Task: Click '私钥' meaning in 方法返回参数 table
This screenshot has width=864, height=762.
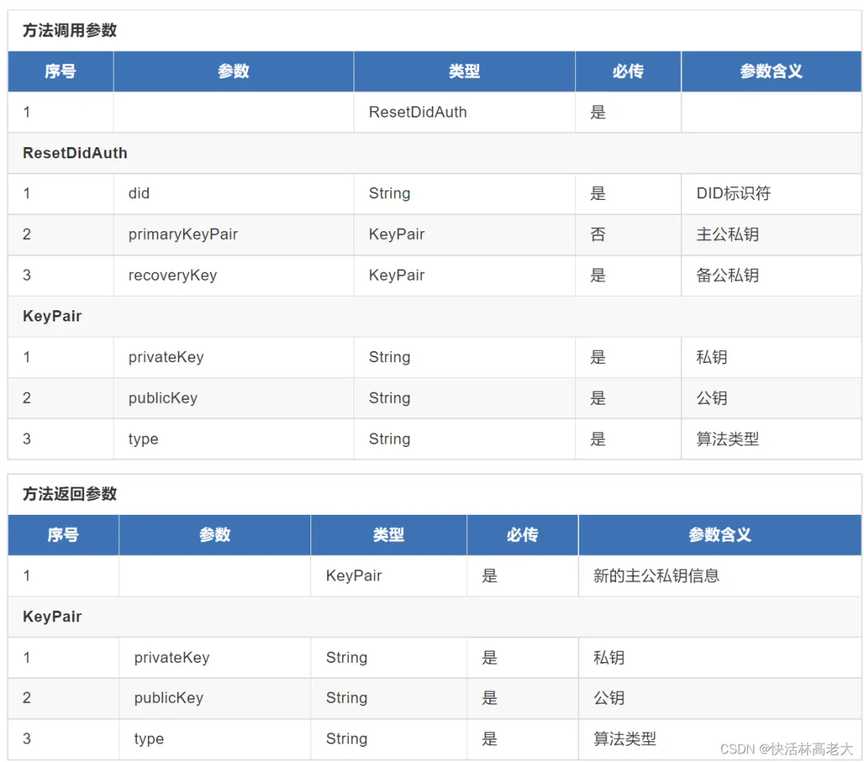Action: (608, 657)
